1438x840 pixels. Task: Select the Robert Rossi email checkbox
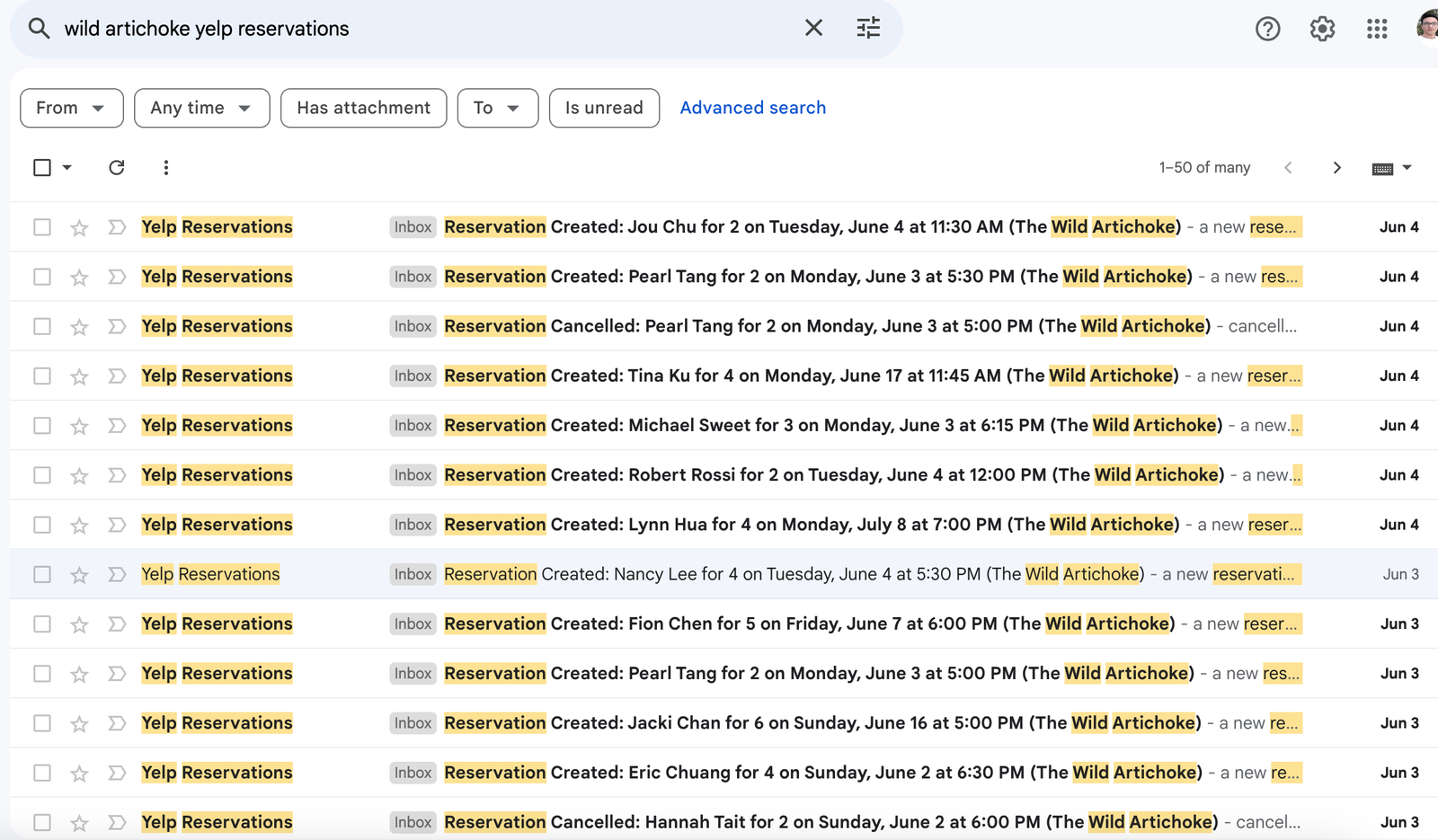pyautogui.click(x=42, y=475)
